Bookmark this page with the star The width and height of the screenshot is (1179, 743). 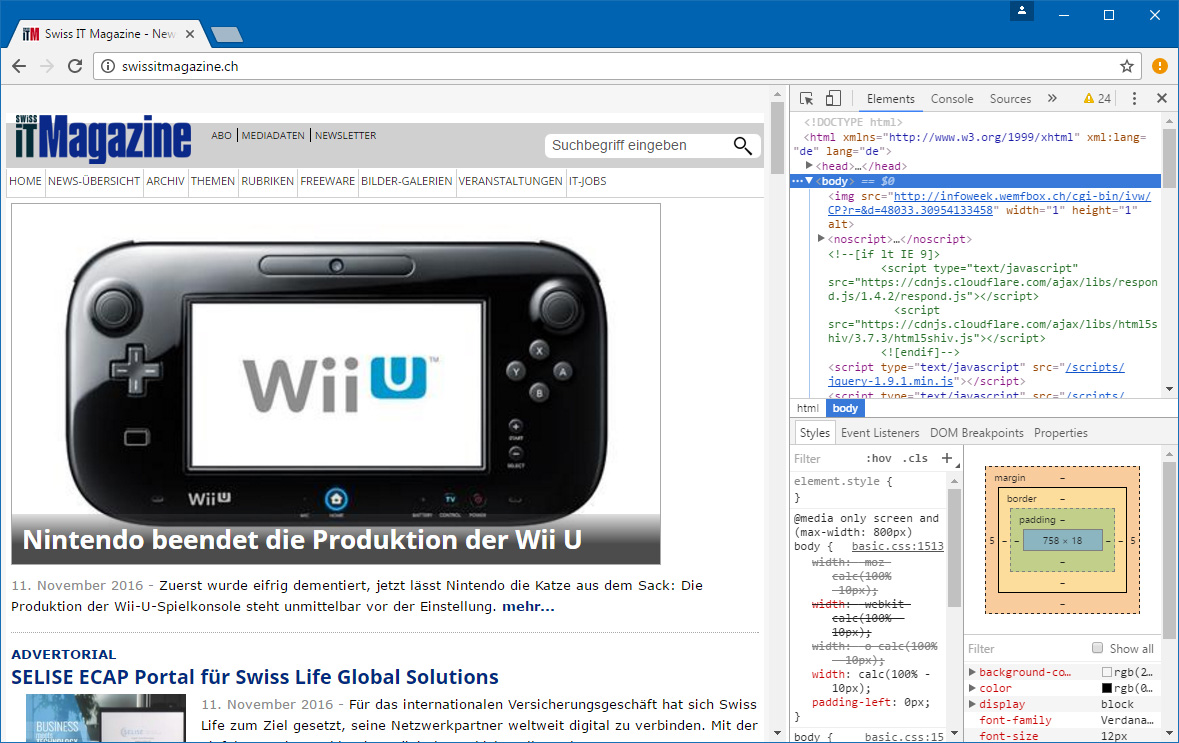pyautogui.click(x=1126, y=66)
